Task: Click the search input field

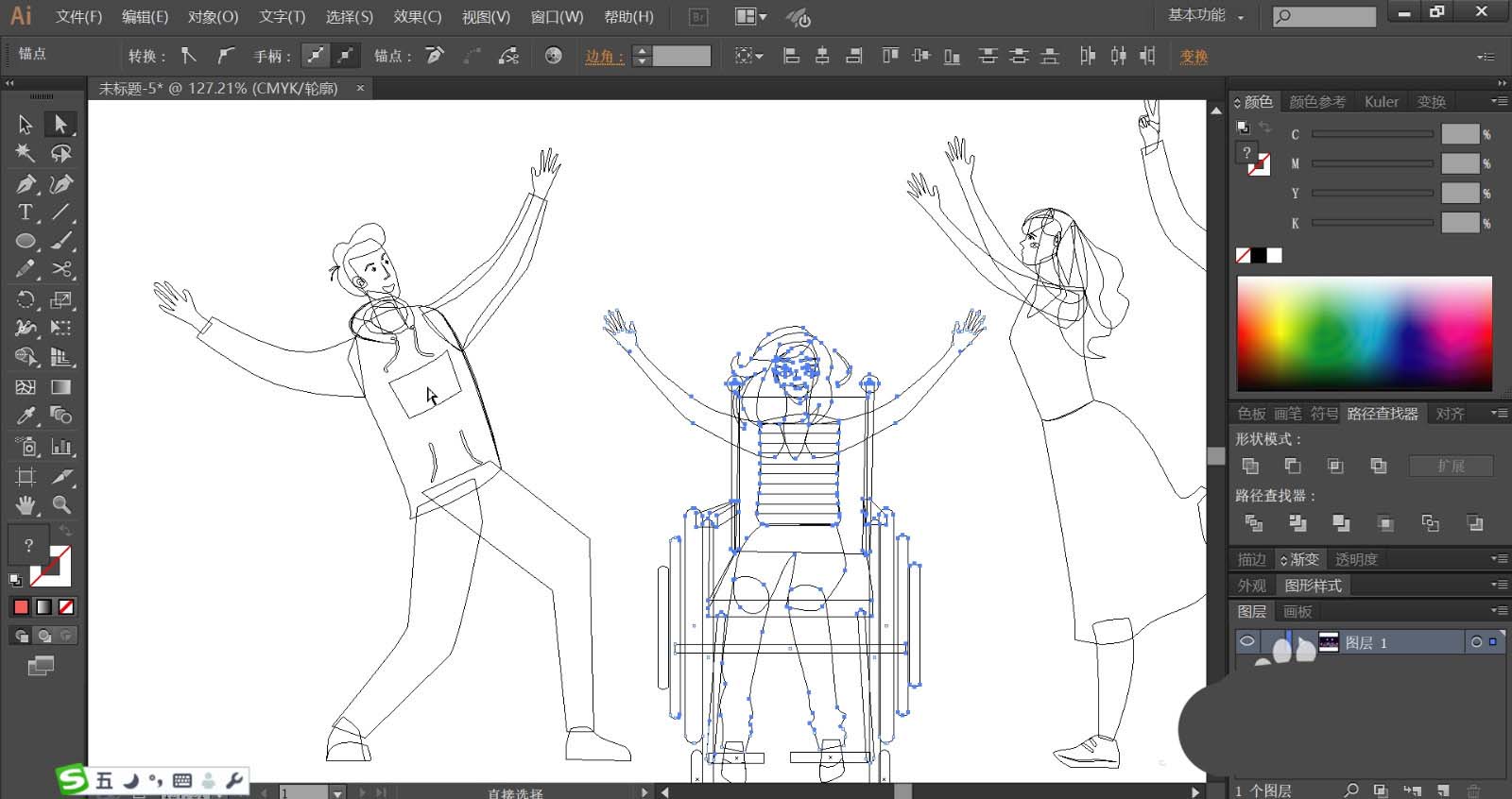Action: (1334, 16)
